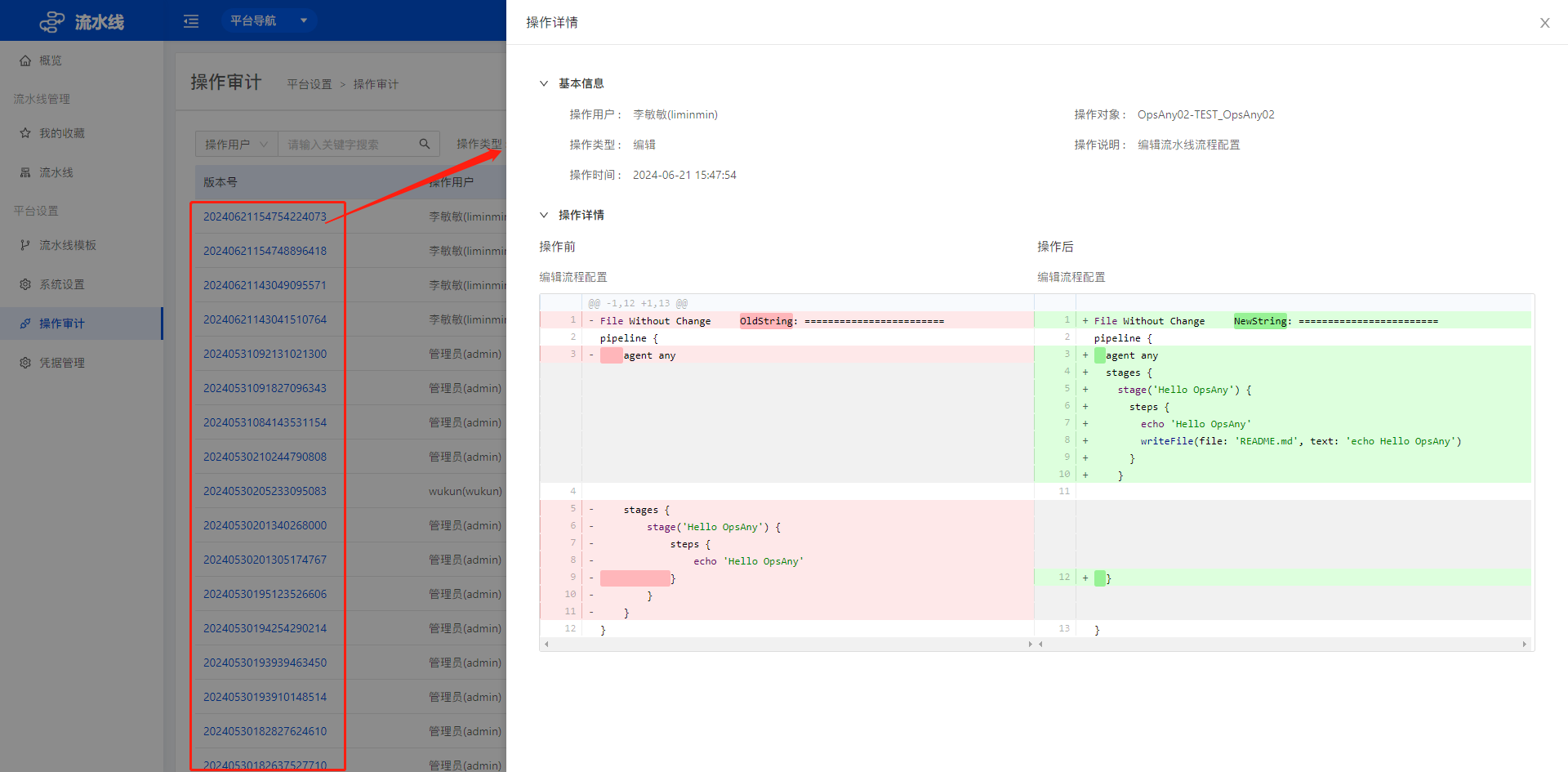Close the 操作详情 drawer
This screenshot has height=772, width=1568.
(x=1544, y=23)
